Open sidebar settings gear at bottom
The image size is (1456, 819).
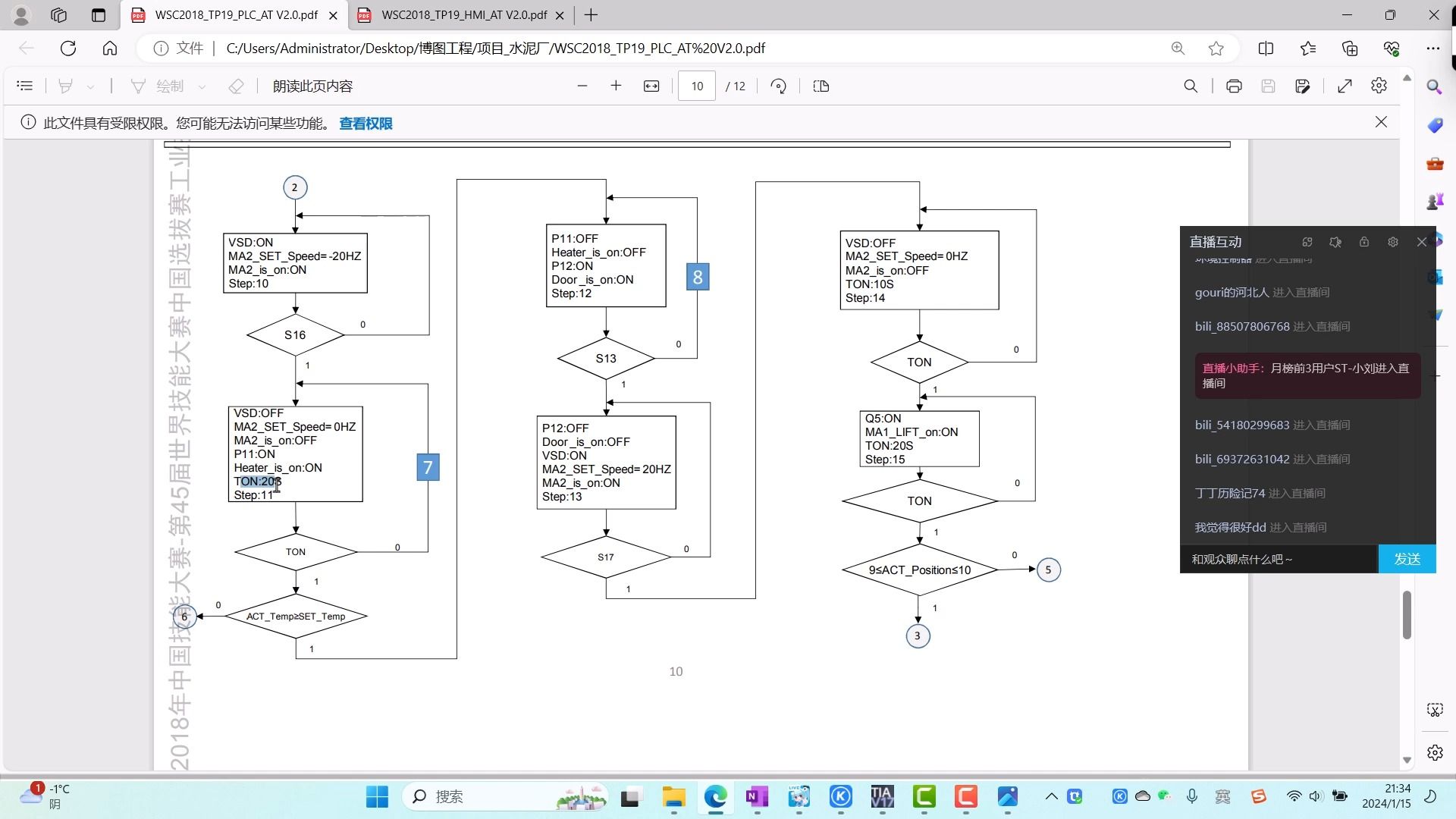point(1435,753)
